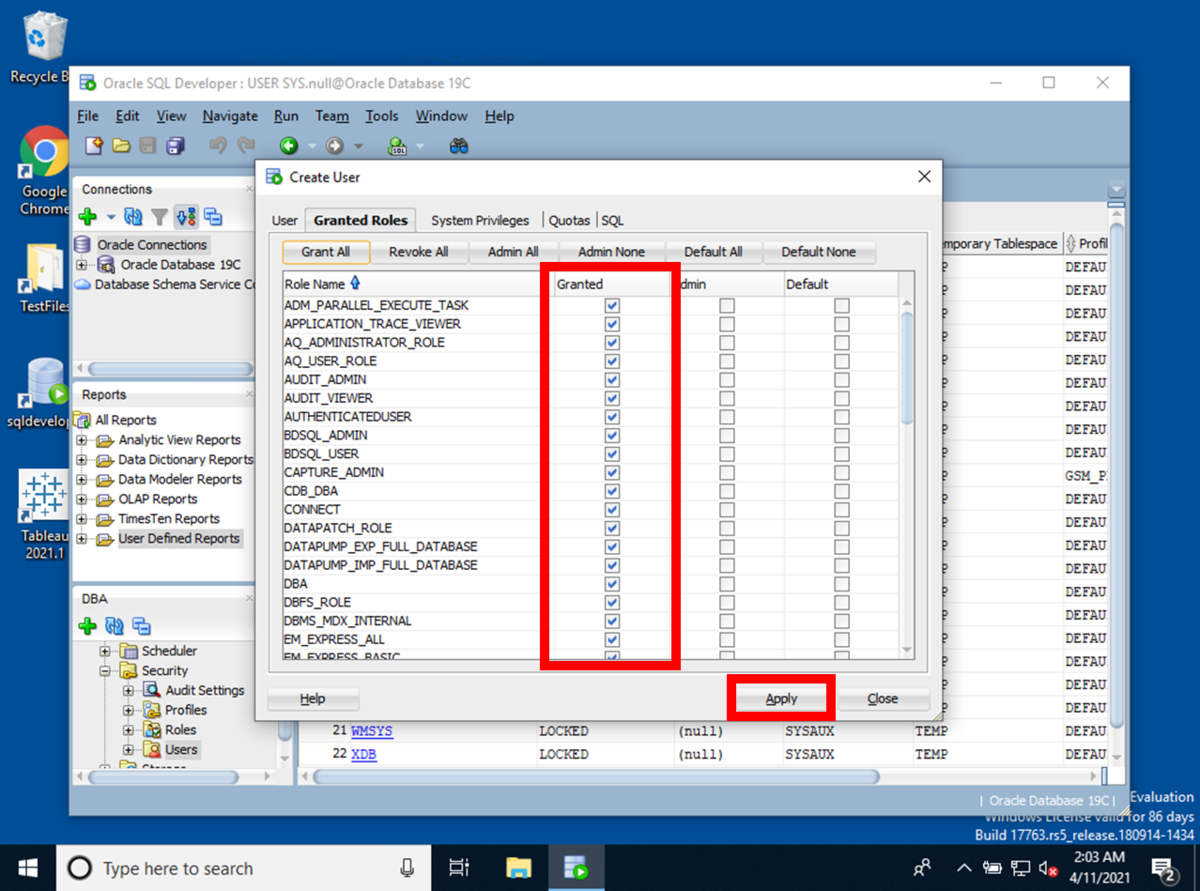
Task: Check Default box for AQ_ADMINISTRATOR_ROLE
Action: [842, 342]
